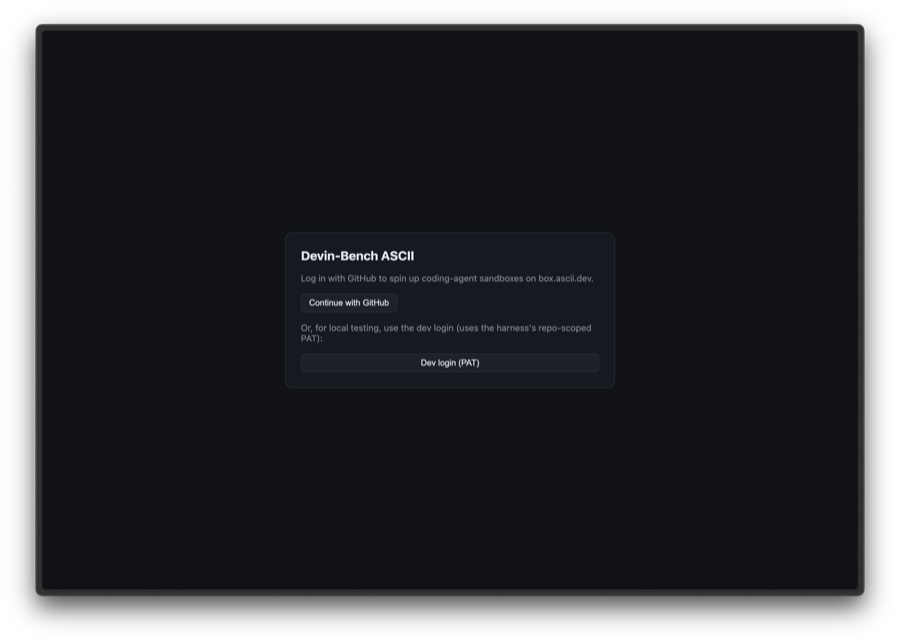
Task: Select the word 'coding-agent' in the description
Action: click(449, 278)
